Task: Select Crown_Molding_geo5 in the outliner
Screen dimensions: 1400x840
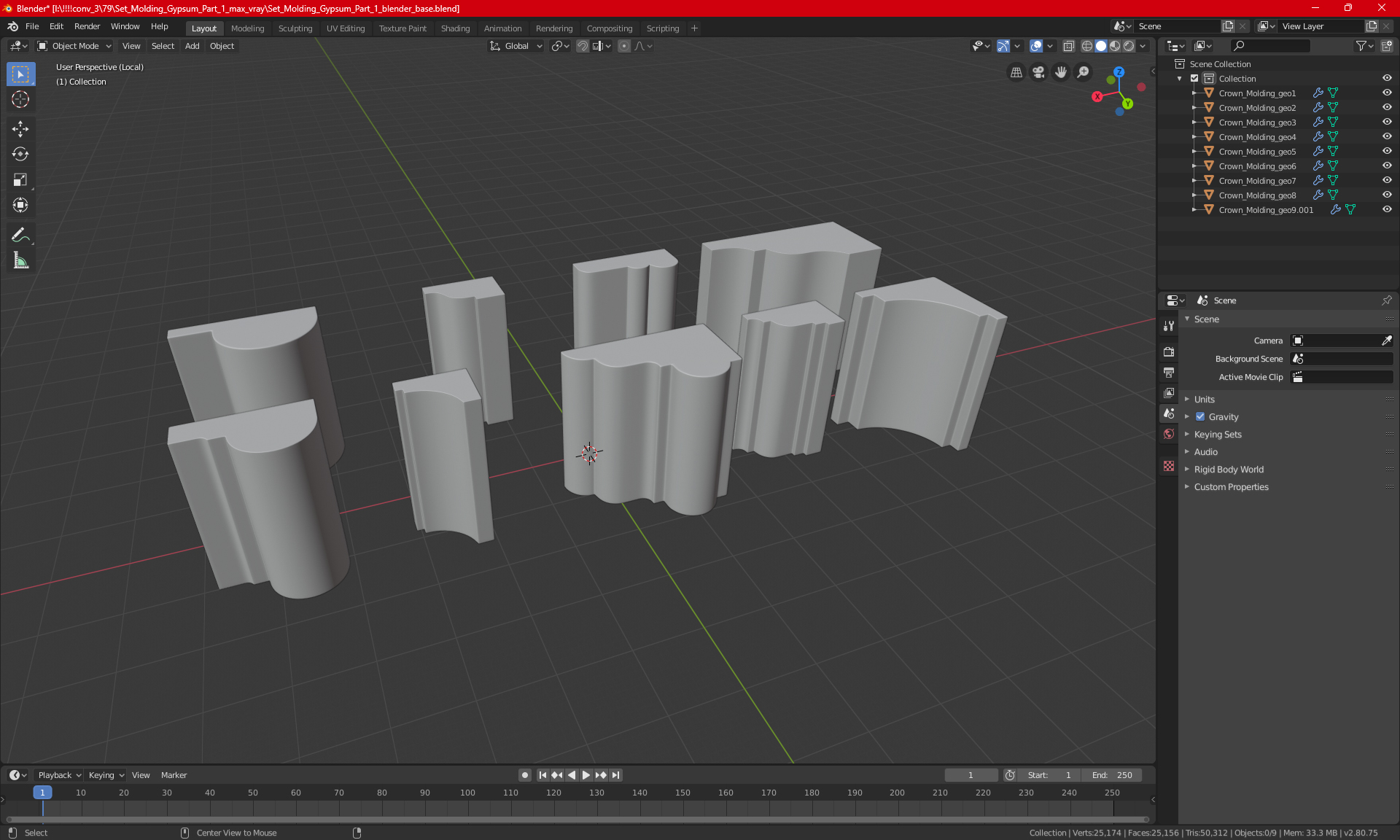Action: [x=1257, y=152]
